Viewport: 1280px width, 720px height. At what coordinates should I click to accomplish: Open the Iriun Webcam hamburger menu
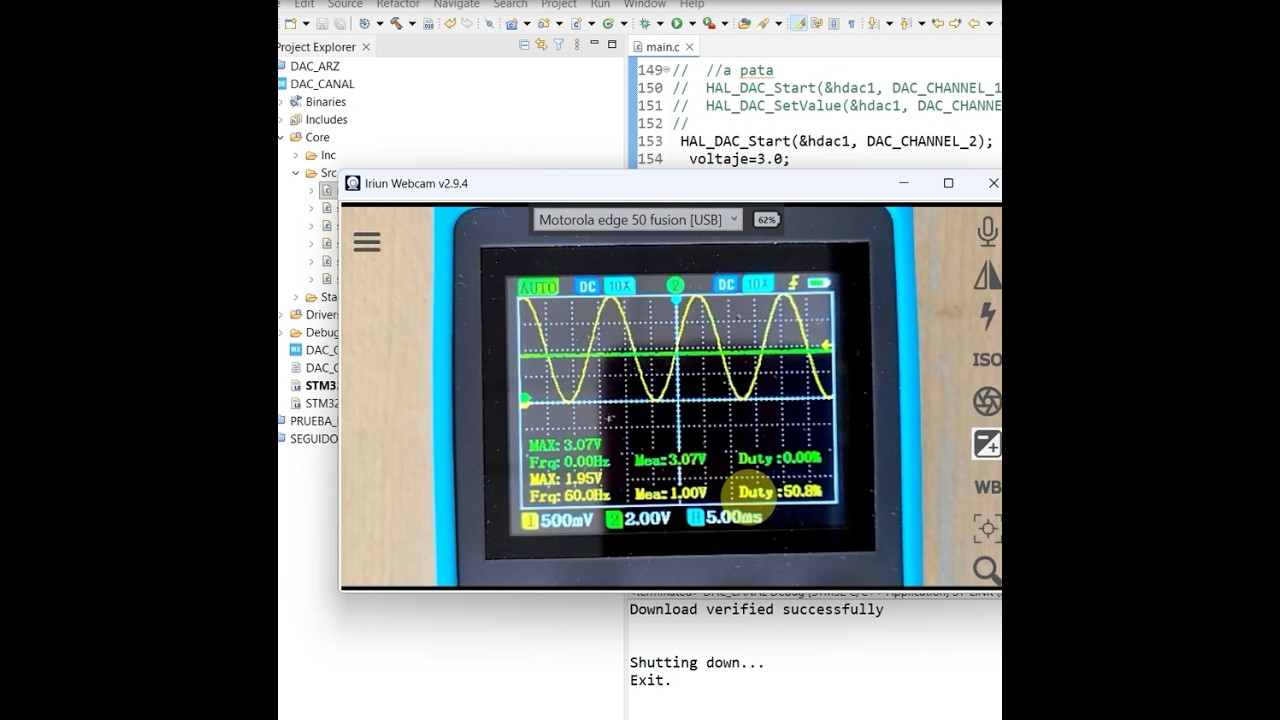(367, 242)
